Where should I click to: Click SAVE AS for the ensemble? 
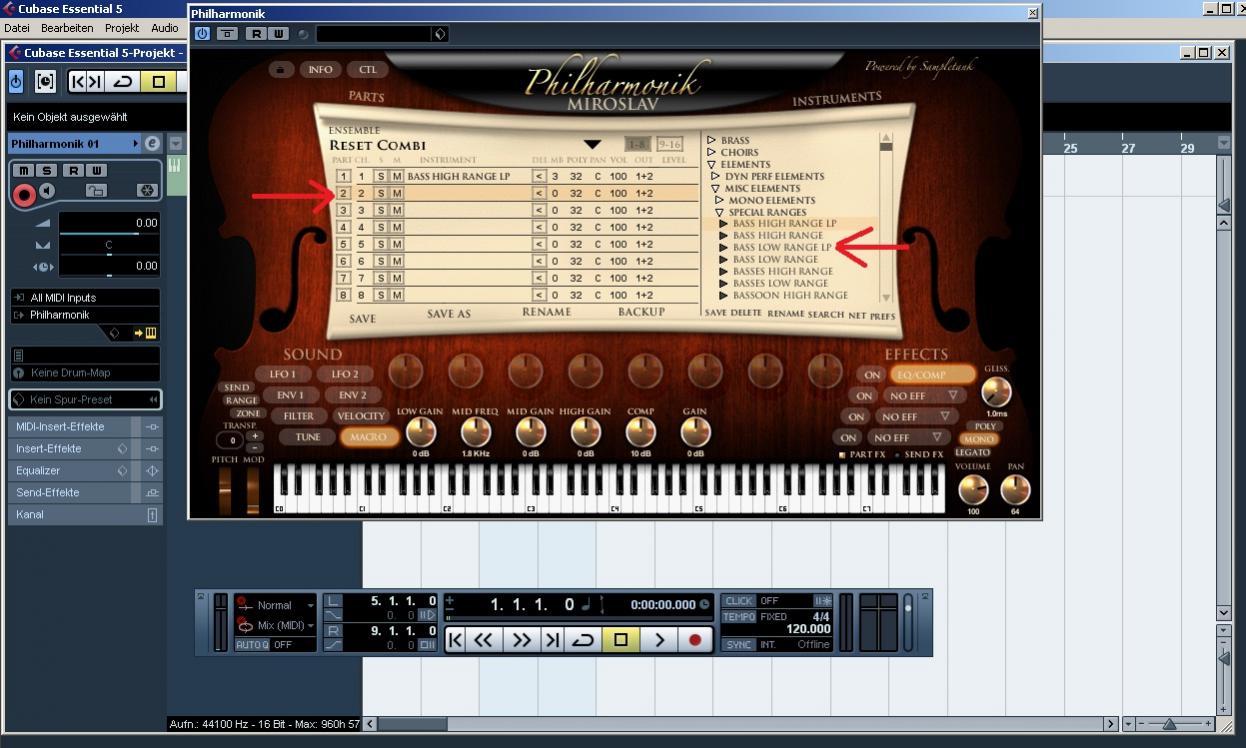point(448,314)
